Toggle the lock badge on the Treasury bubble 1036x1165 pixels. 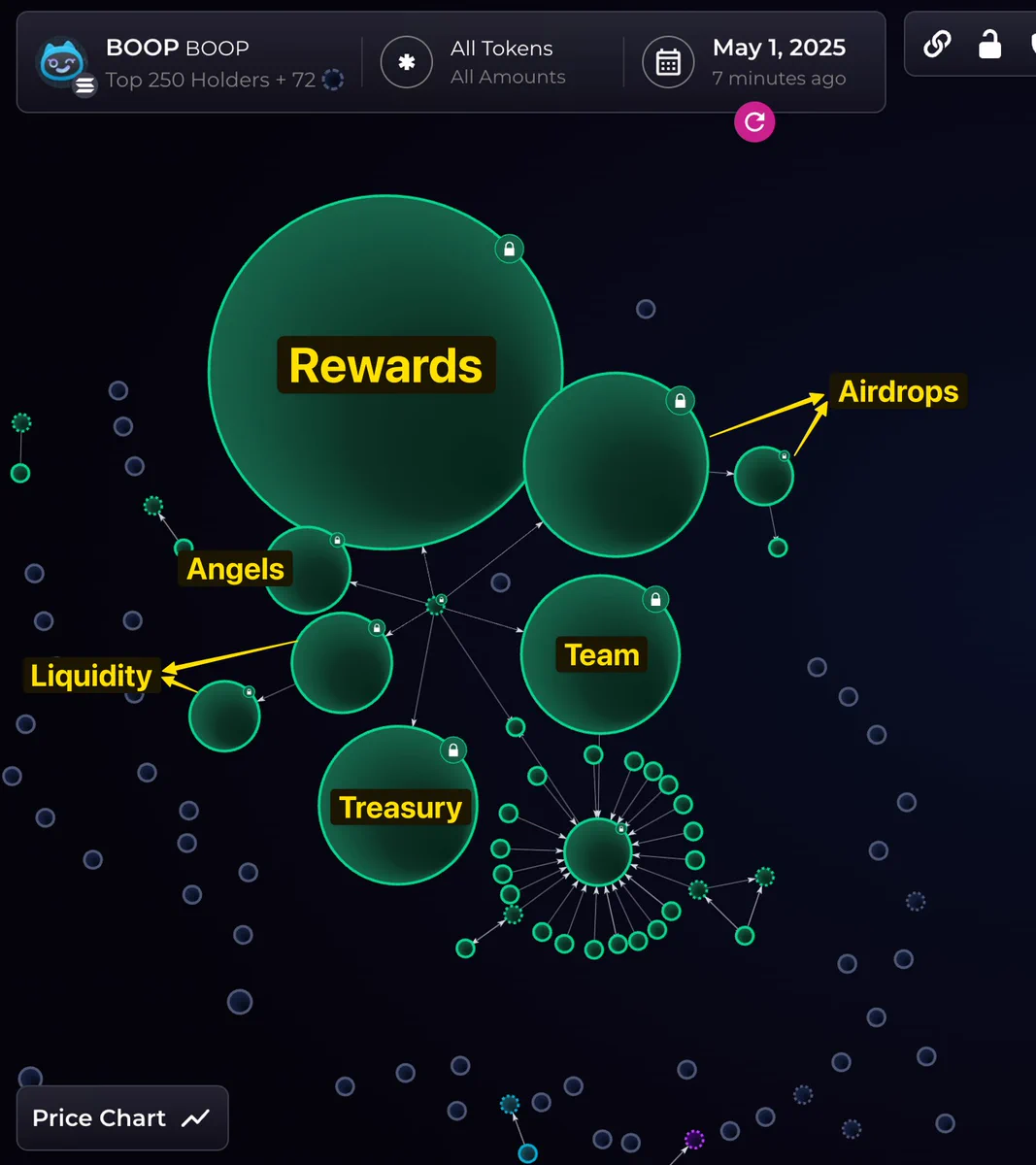tap(452, 749)
